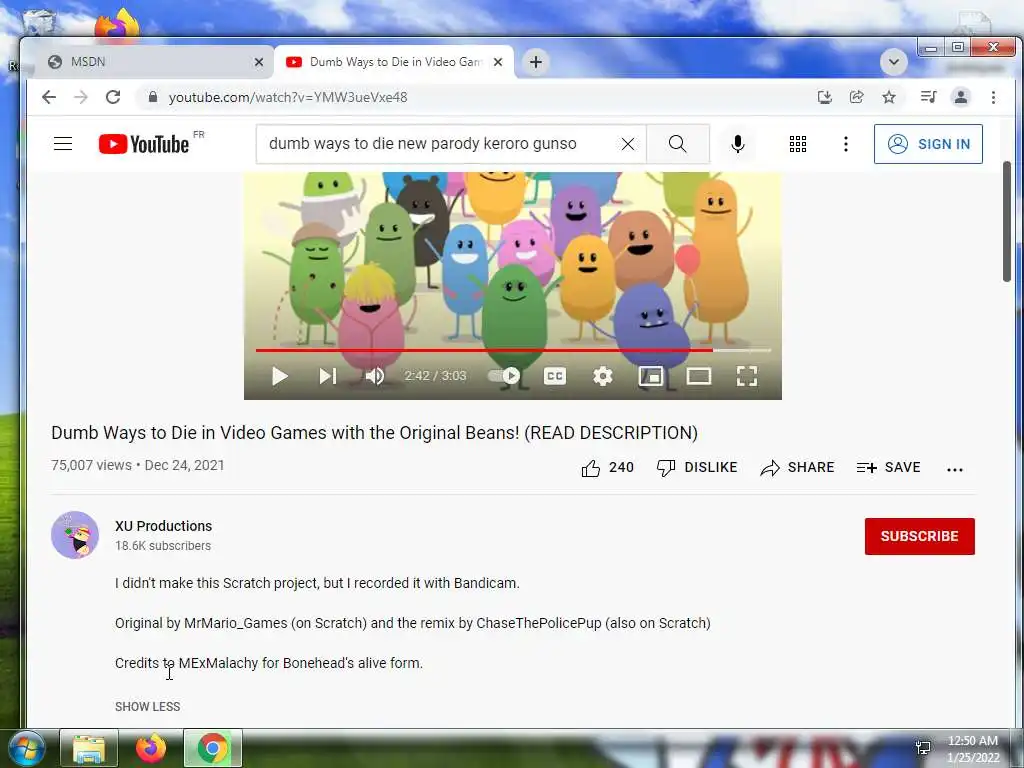
Task: Open the XU Productions channel avatar
Action: [x=75, y=535]
